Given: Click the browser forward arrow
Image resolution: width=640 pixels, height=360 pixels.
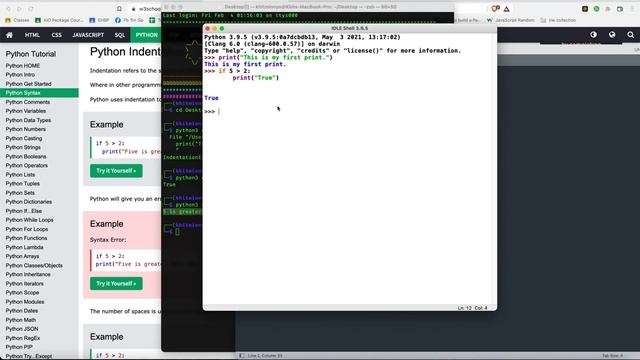Looking at the screenshot, I should [x=19, y=9].
